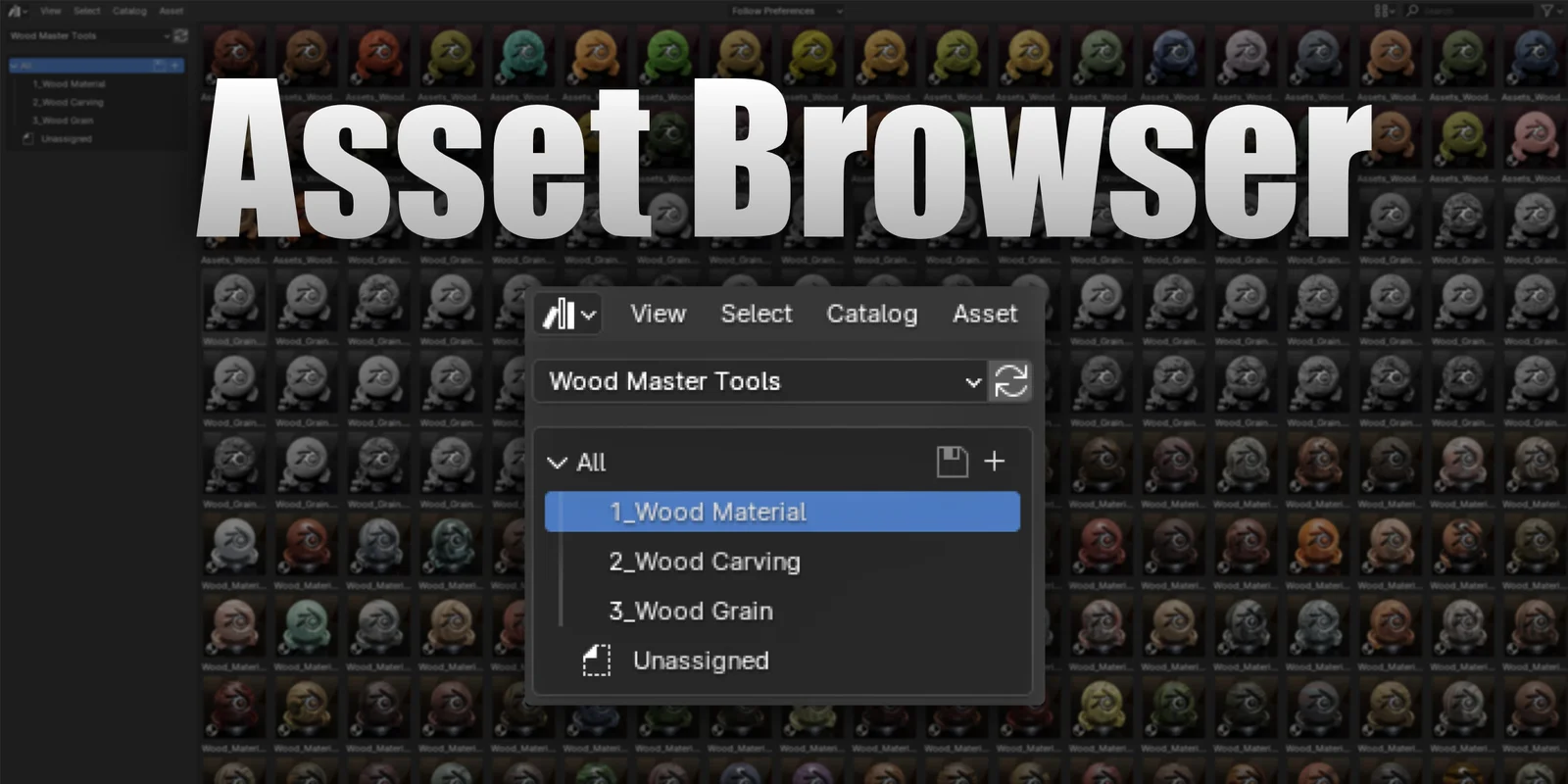The width and height of the screenshot is (1568, 784).
Task: Click the small 2_Wood Carving entry in the background sidebar
Action: click(68, 102)
